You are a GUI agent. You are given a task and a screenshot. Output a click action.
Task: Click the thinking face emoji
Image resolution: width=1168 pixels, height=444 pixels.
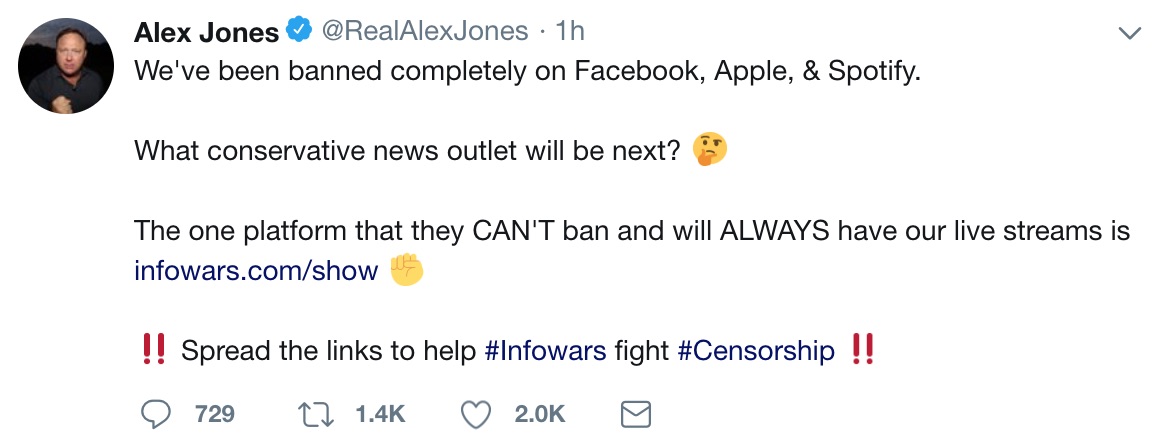(709, 150)
